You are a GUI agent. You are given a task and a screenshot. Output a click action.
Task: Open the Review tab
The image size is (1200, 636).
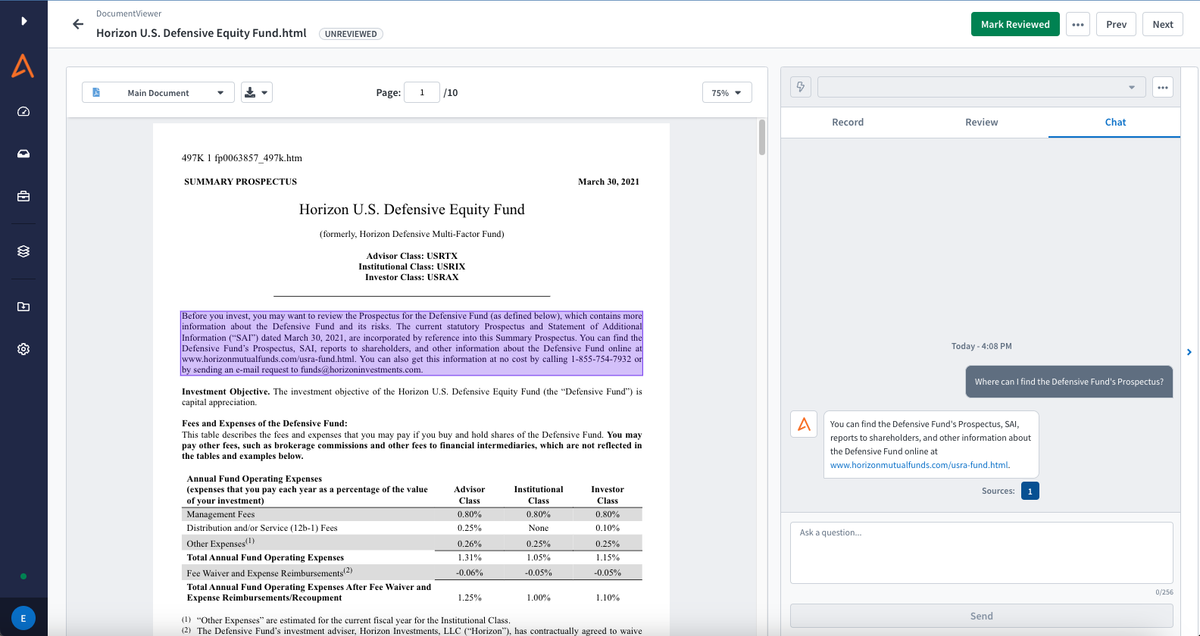[981, 122]
